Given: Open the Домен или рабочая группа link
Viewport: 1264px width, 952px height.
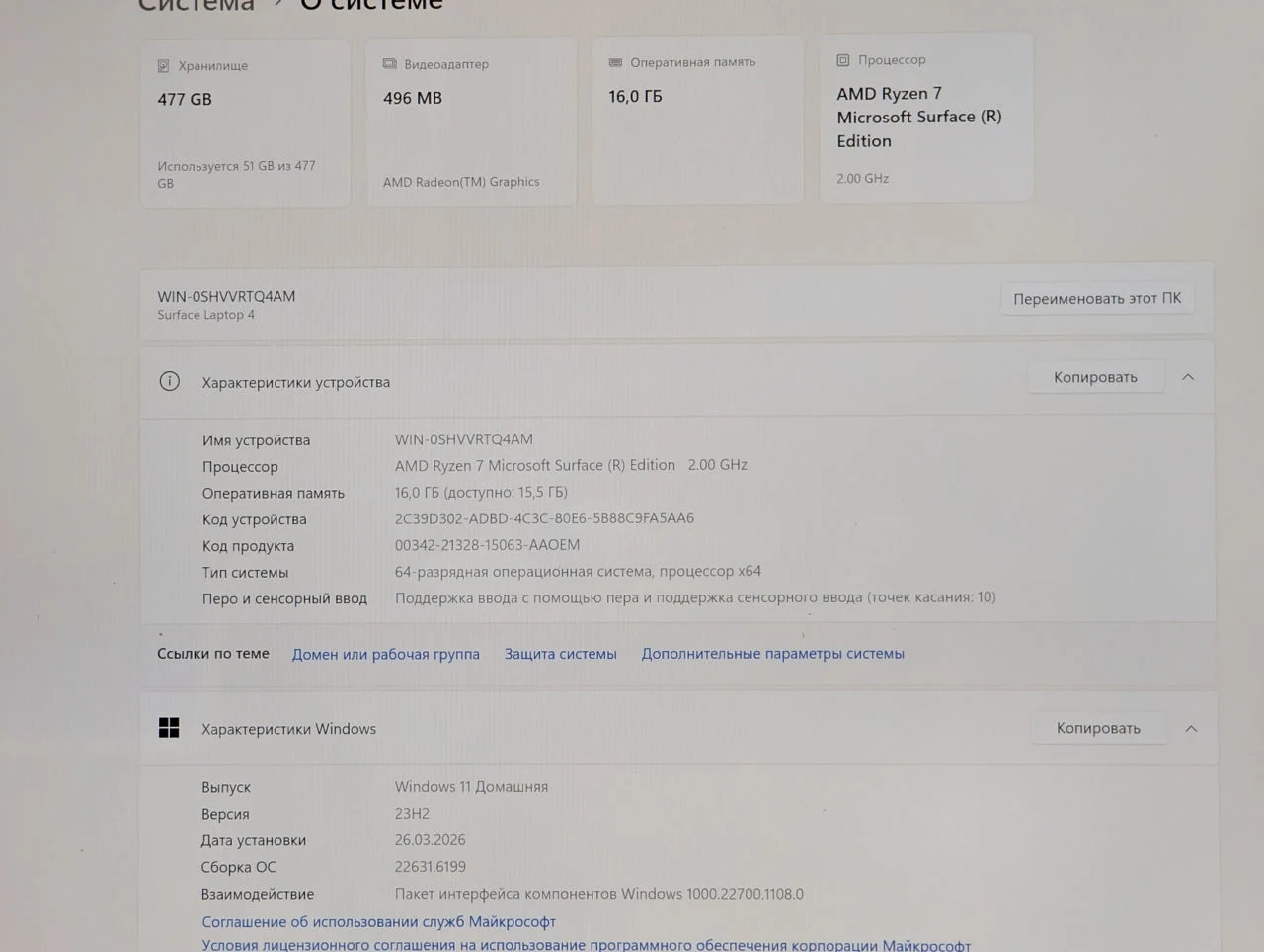Looking at the screenshot, I should pos(386,654).
